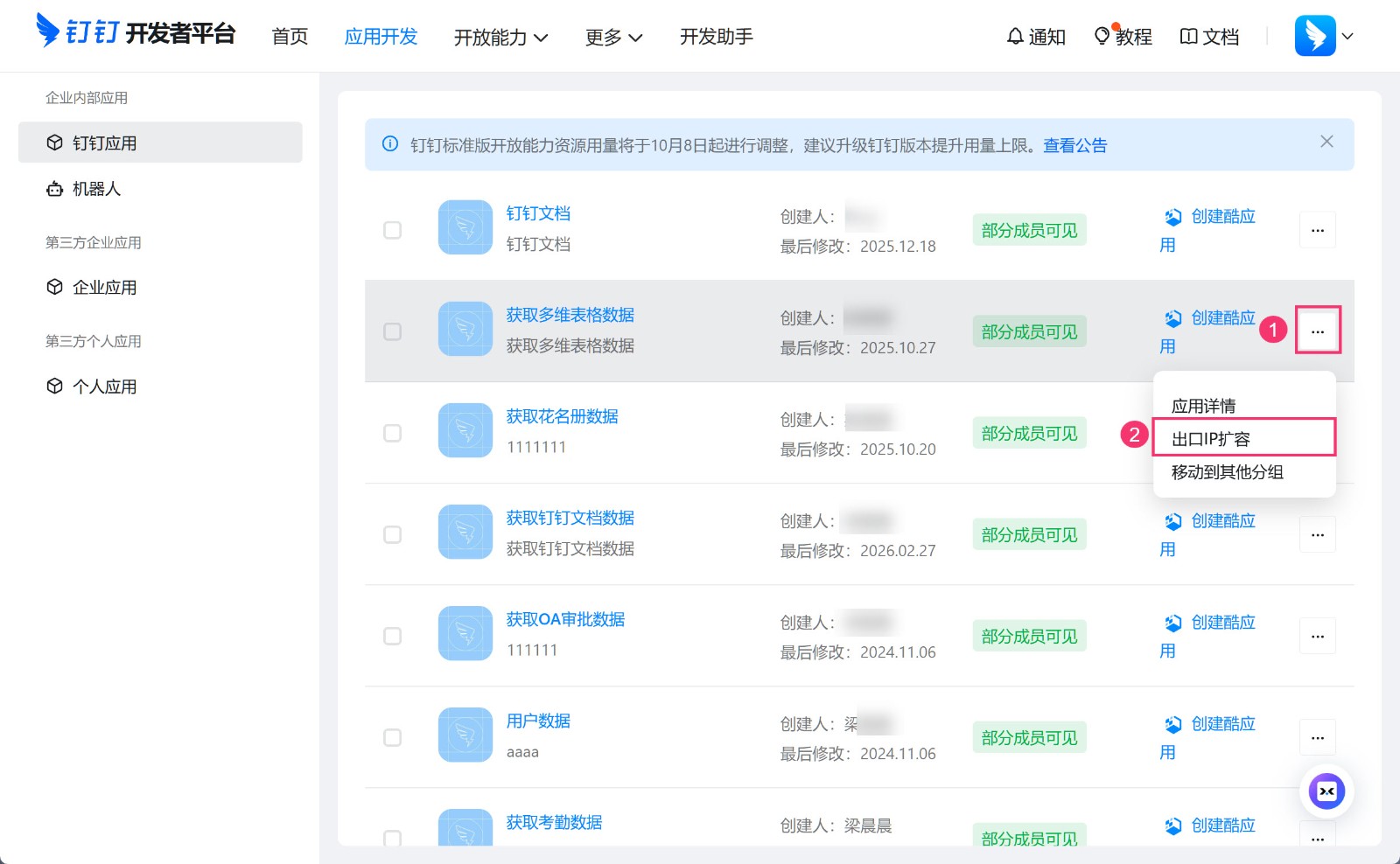1400x864 pixels.
Task: Click the DingTalk developer platform logo
Action: click(136, 33)
